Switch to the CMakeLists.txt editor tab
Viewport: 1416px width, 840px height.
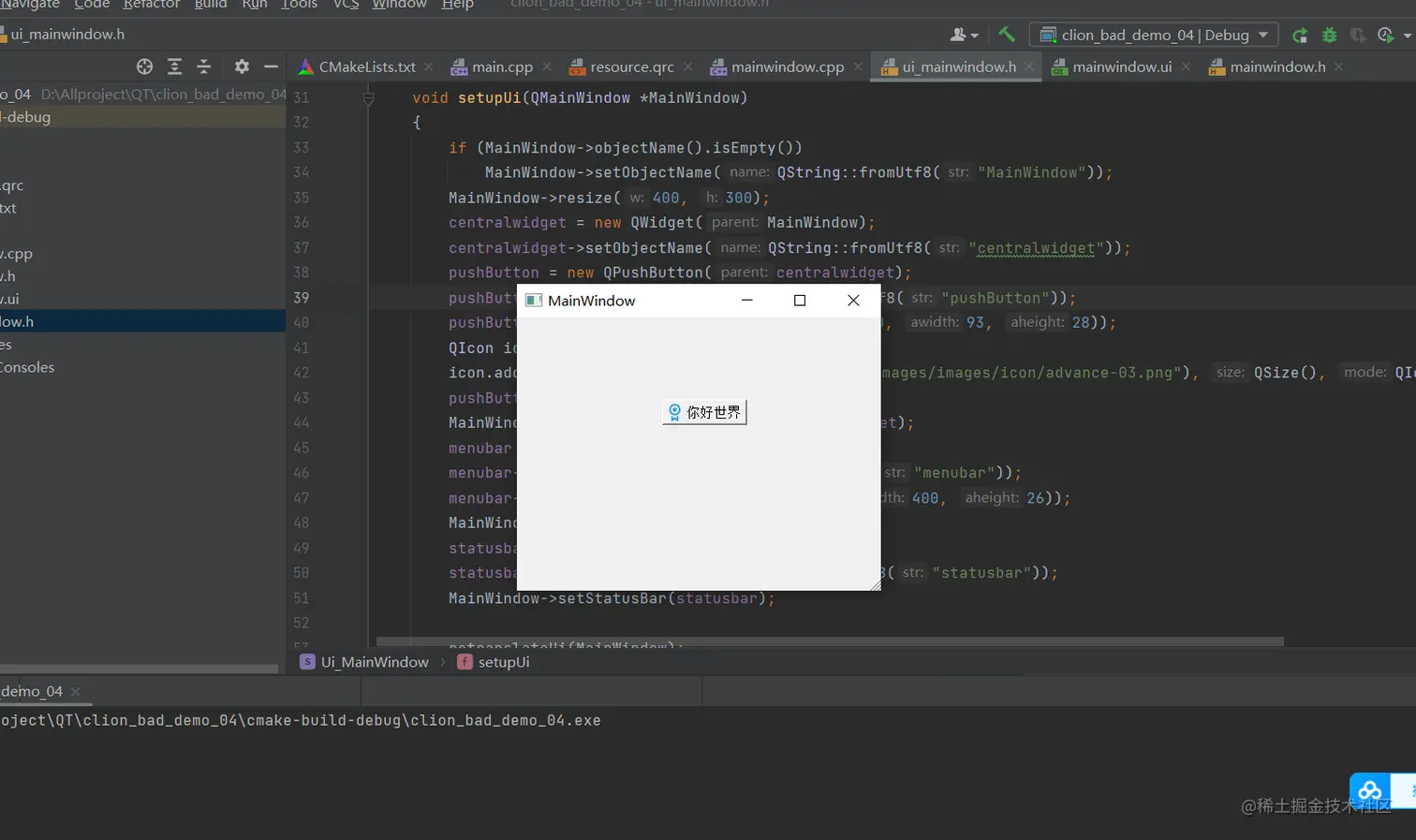(366, 66)
